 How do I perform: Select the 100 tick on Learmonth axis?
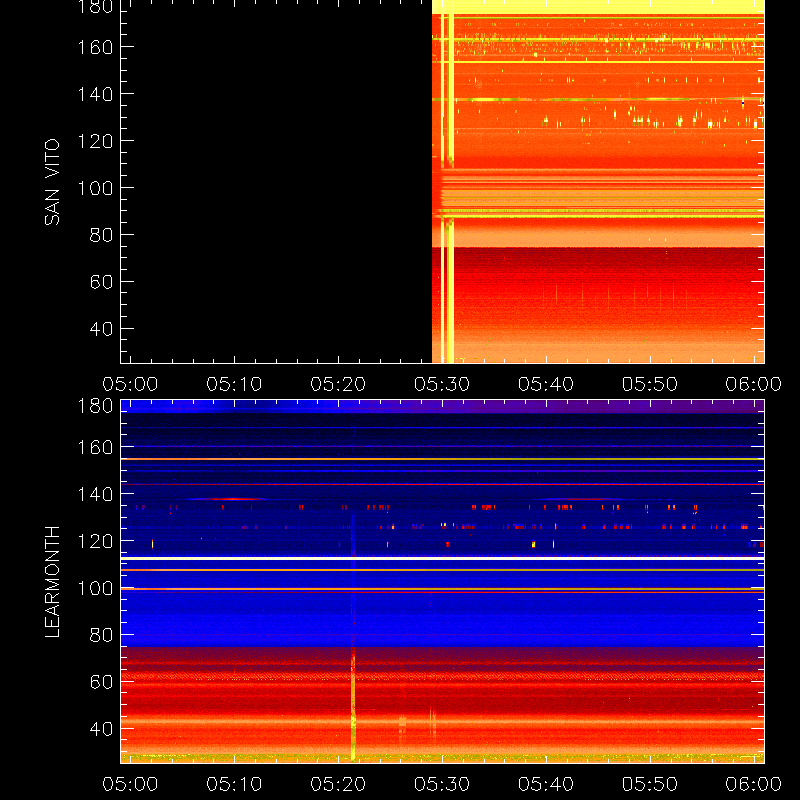tap(95, 588)
